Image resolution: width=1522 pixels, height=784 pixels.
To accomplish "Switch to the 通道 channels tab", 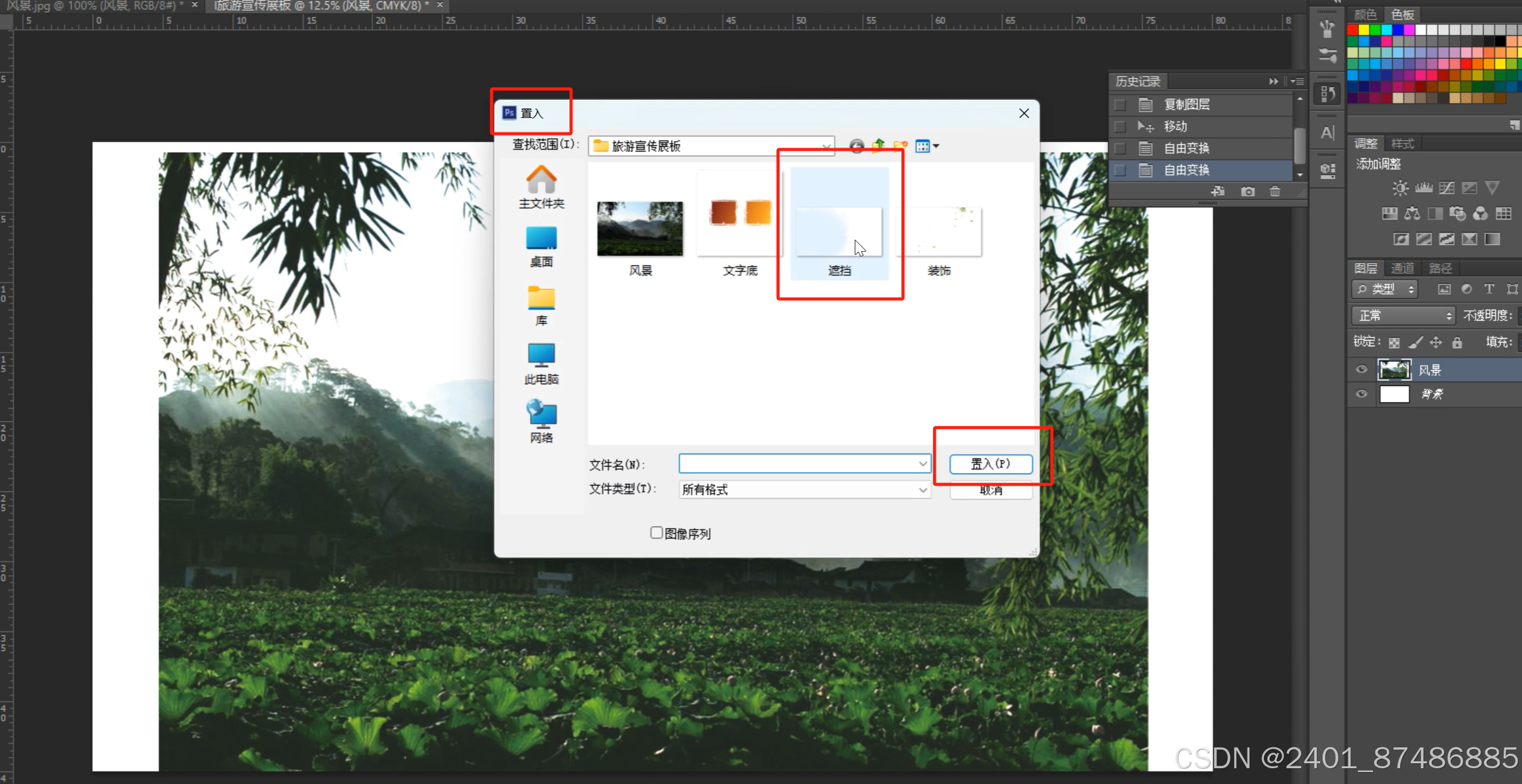I will (x=1403, y=269).
